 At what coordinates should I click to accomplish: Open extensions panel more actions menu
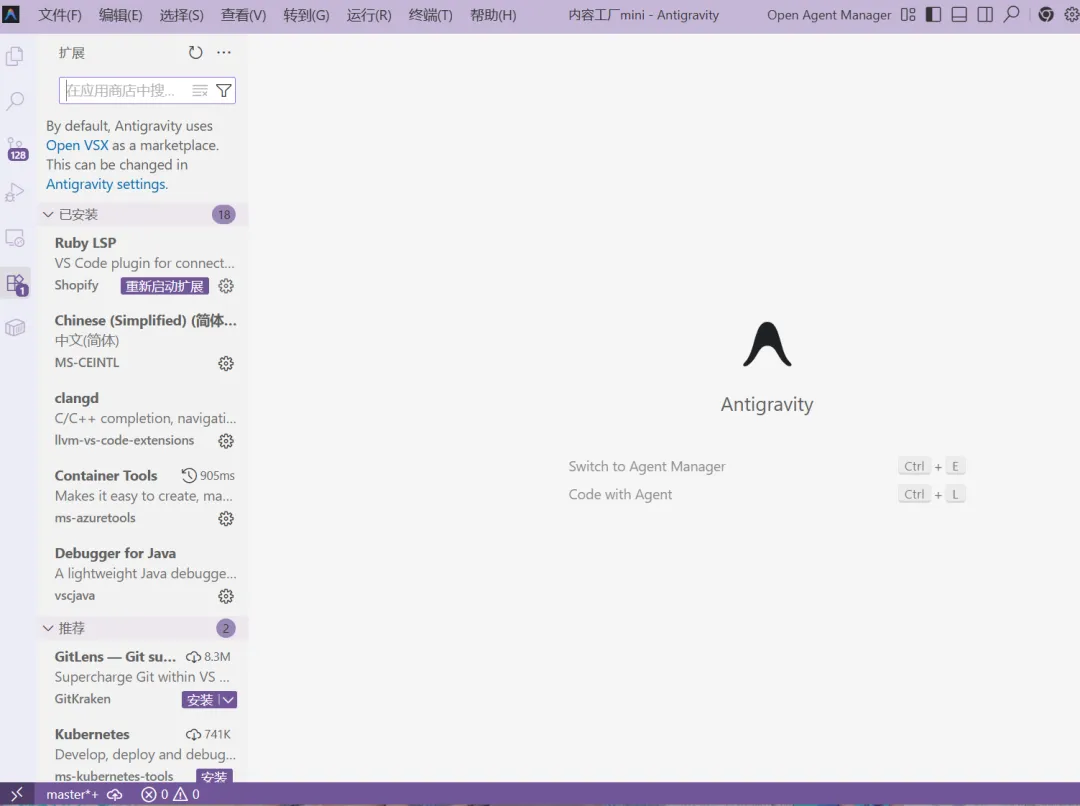point(224,52)
